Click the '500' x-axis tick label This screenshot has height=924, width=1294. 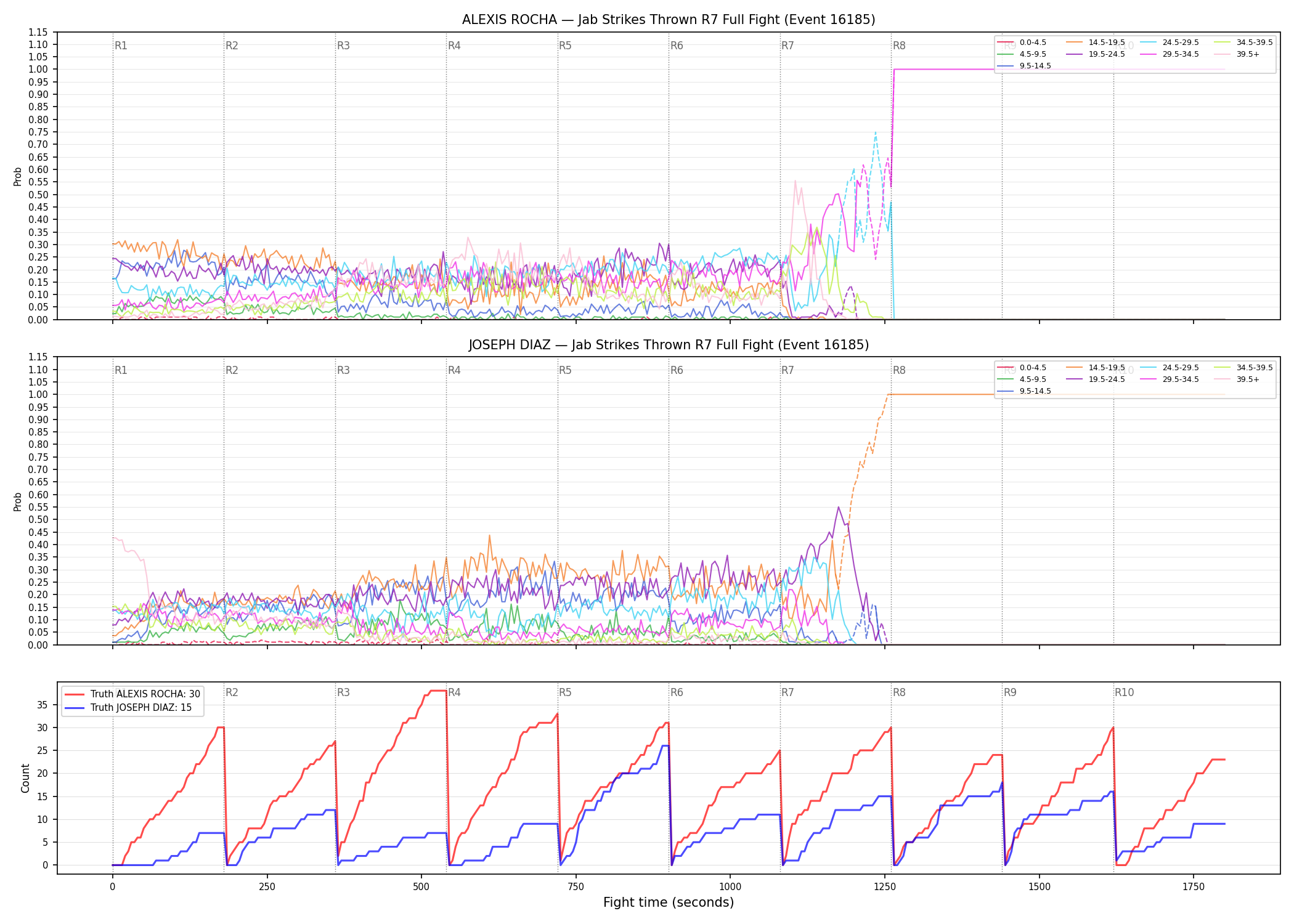[x=421, y=887]
